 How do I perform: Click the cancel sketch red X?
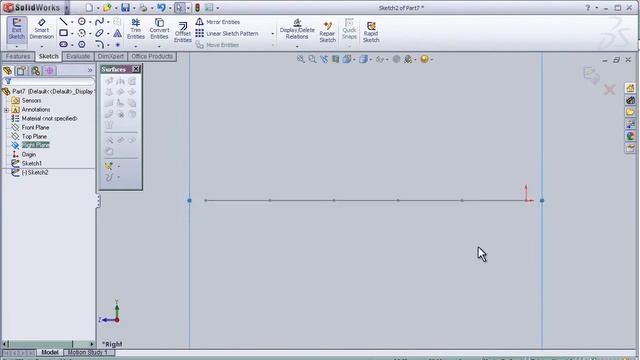tap(609, 89)
